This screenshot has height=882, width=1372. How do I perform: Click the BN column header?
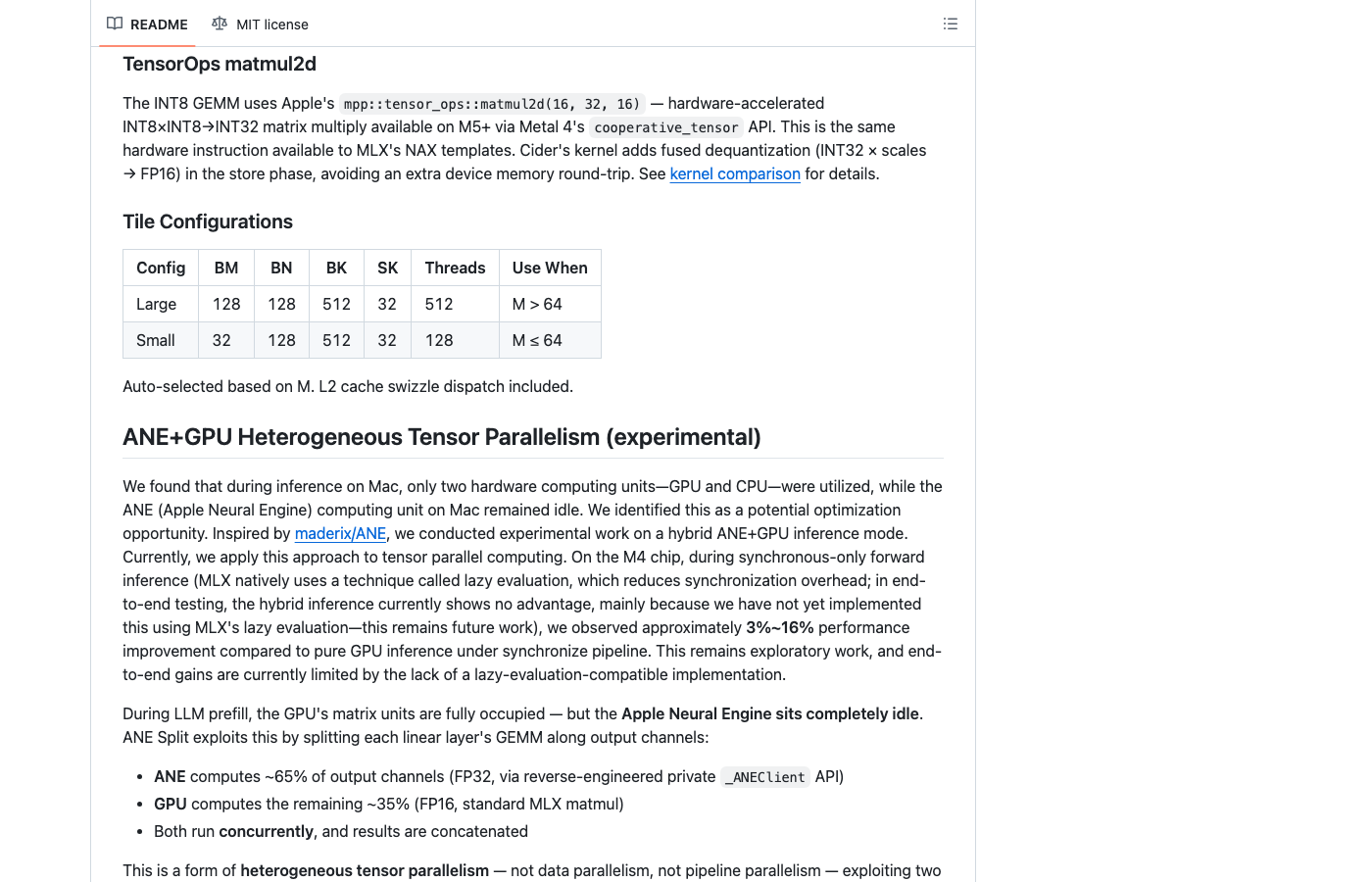click(x=281, y=268)
